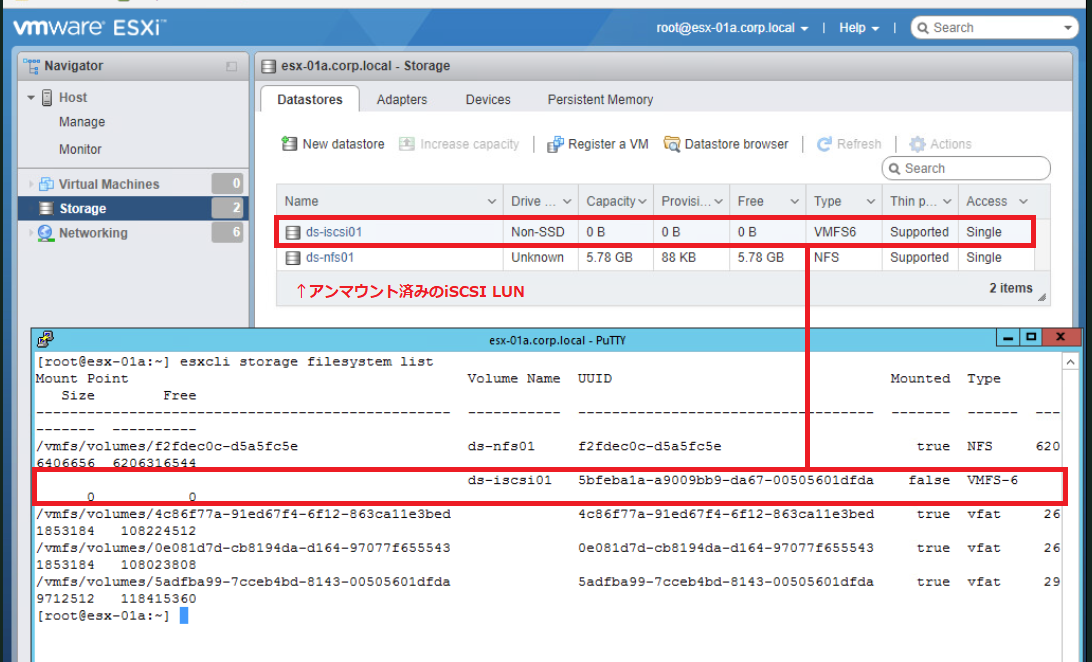Click the Datastore browser button label
Viewport: 1092px width, 662px height.
[736, 144]
